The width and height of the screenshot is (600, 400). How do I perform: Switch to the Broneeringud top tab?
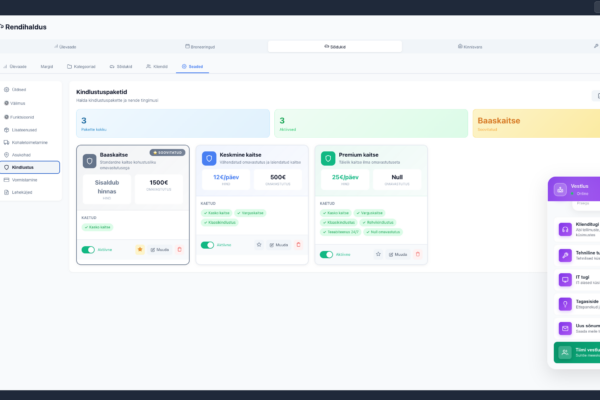(x=201, y=46)
